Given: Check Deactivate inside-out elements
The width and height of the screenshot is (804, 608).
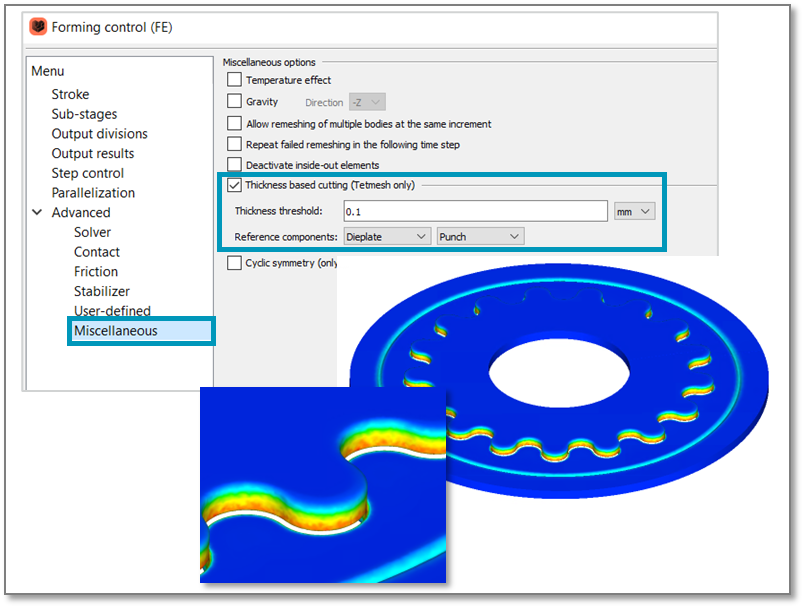Looking at the screenshot, I should [x=234, y=165].
